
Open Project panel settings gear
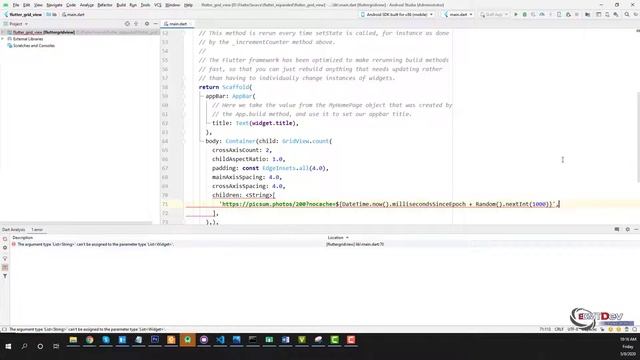pos(147,24)
